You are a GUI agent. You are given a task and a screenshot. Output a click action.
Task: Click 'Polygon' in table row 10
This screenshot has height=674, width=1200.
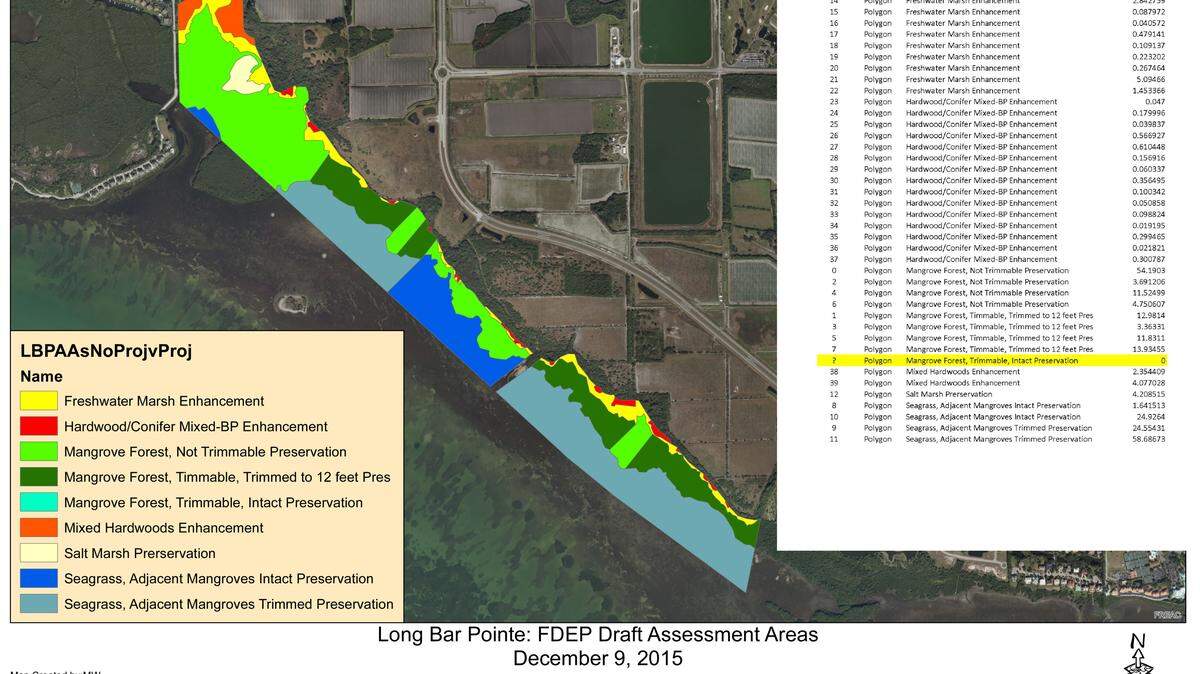click(x=878, y=417)
